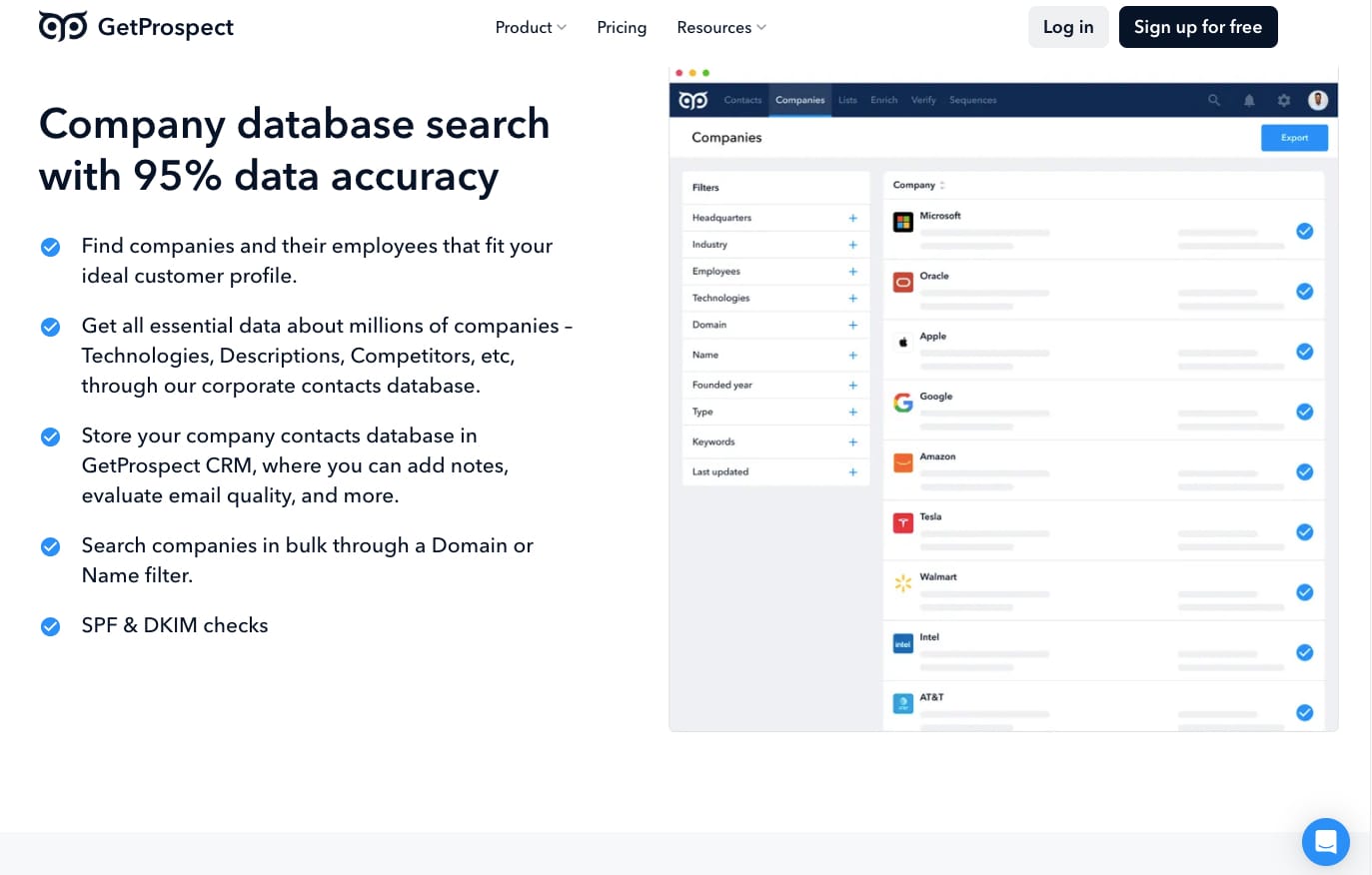The image size is (1372, 875).
Task: Click the GetProspect owl logo icon
Action: point(63,26)
